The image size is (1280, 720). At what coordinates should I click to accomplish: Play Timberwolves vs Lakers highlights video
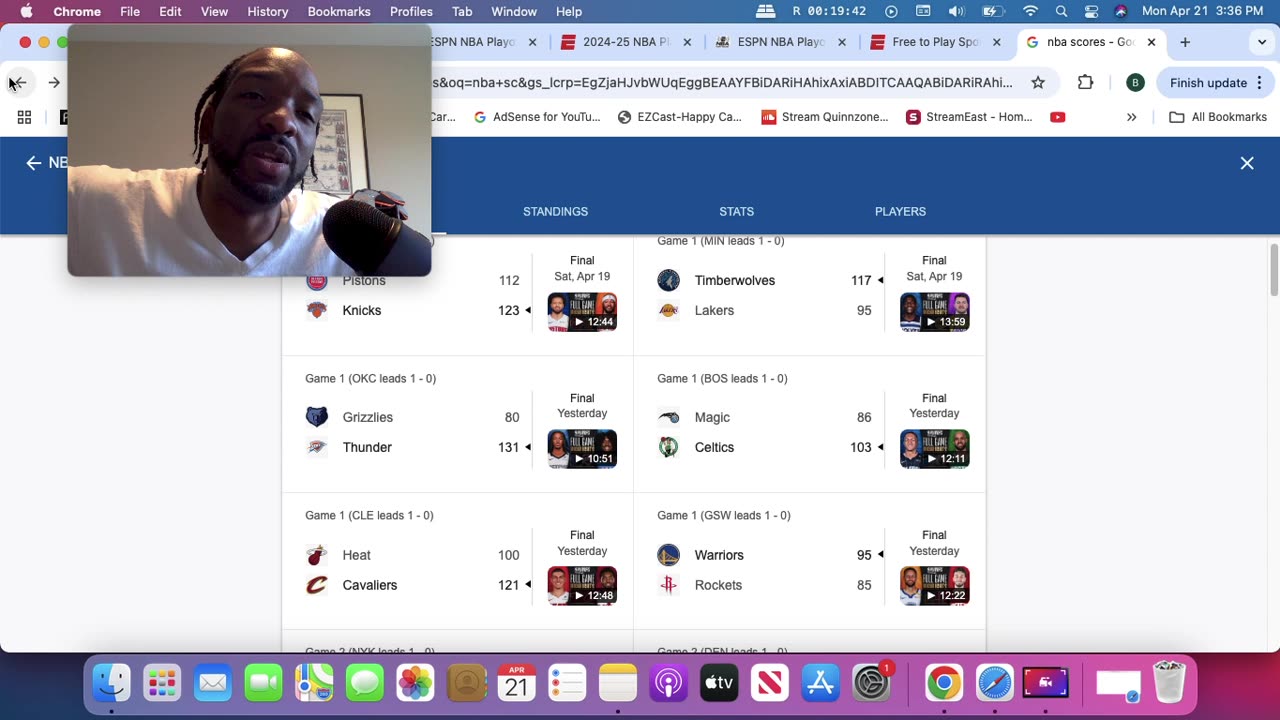coord(934,312)
